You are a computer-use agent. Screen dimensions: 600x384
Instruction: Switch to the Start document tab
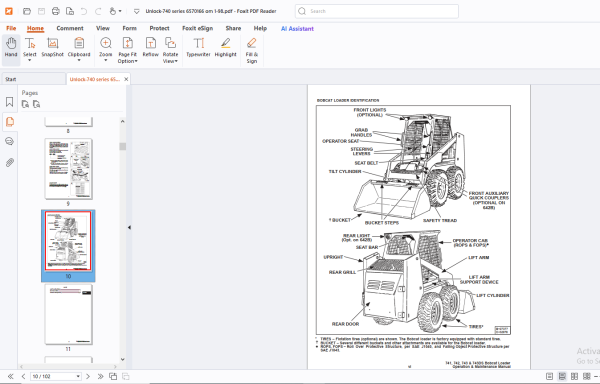[x=33, y=79]
